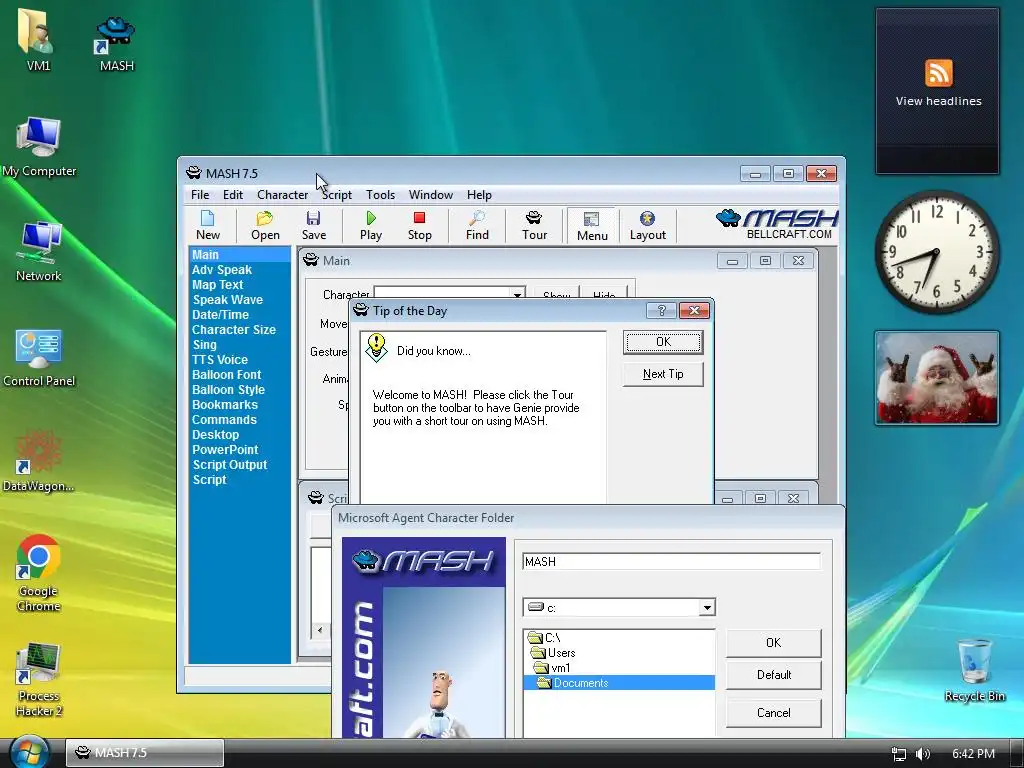Click the help question mark in Tip dialog
This screenshot has height=768, width=1024.
[661, 311]
